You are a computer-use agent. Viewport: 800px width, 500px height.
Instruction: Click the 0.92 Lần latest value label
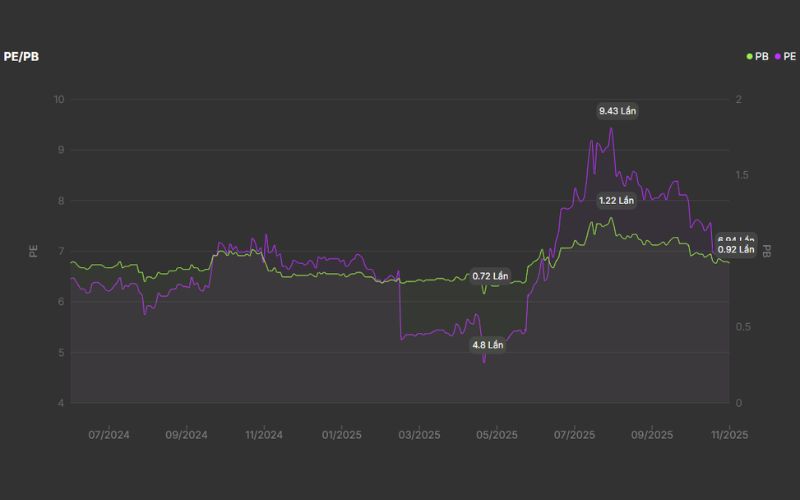point(736,249)
